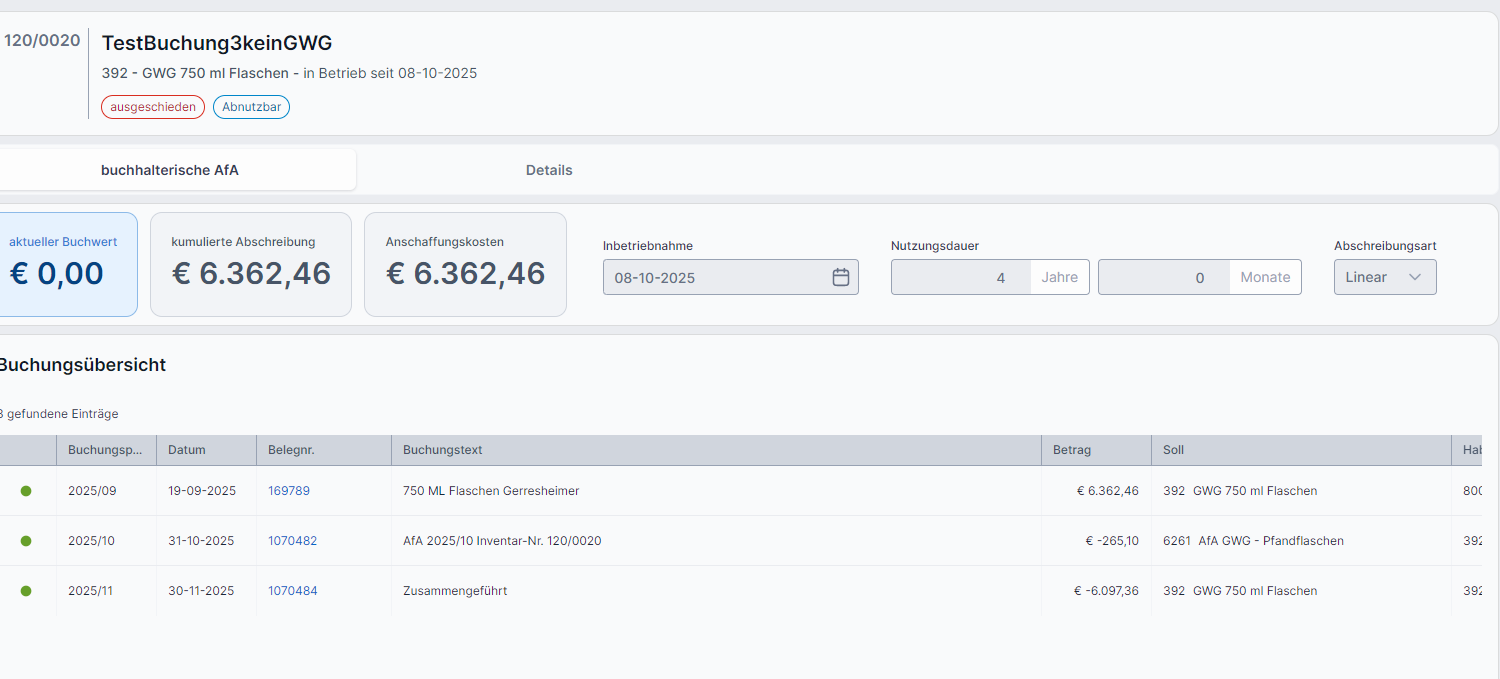Click the Buchungstext column header

[443, 450]
